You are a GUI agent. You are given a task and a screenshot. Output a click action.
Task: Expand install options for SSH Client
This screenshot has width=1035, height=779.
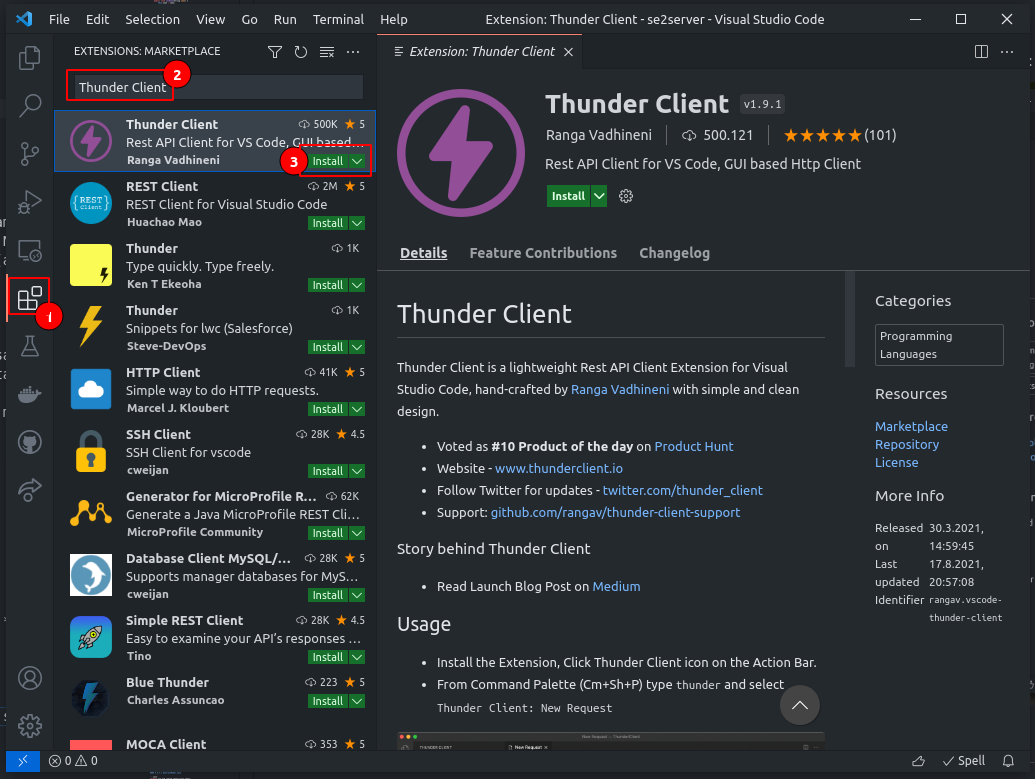pyautogui.click(x=357, y=471)
